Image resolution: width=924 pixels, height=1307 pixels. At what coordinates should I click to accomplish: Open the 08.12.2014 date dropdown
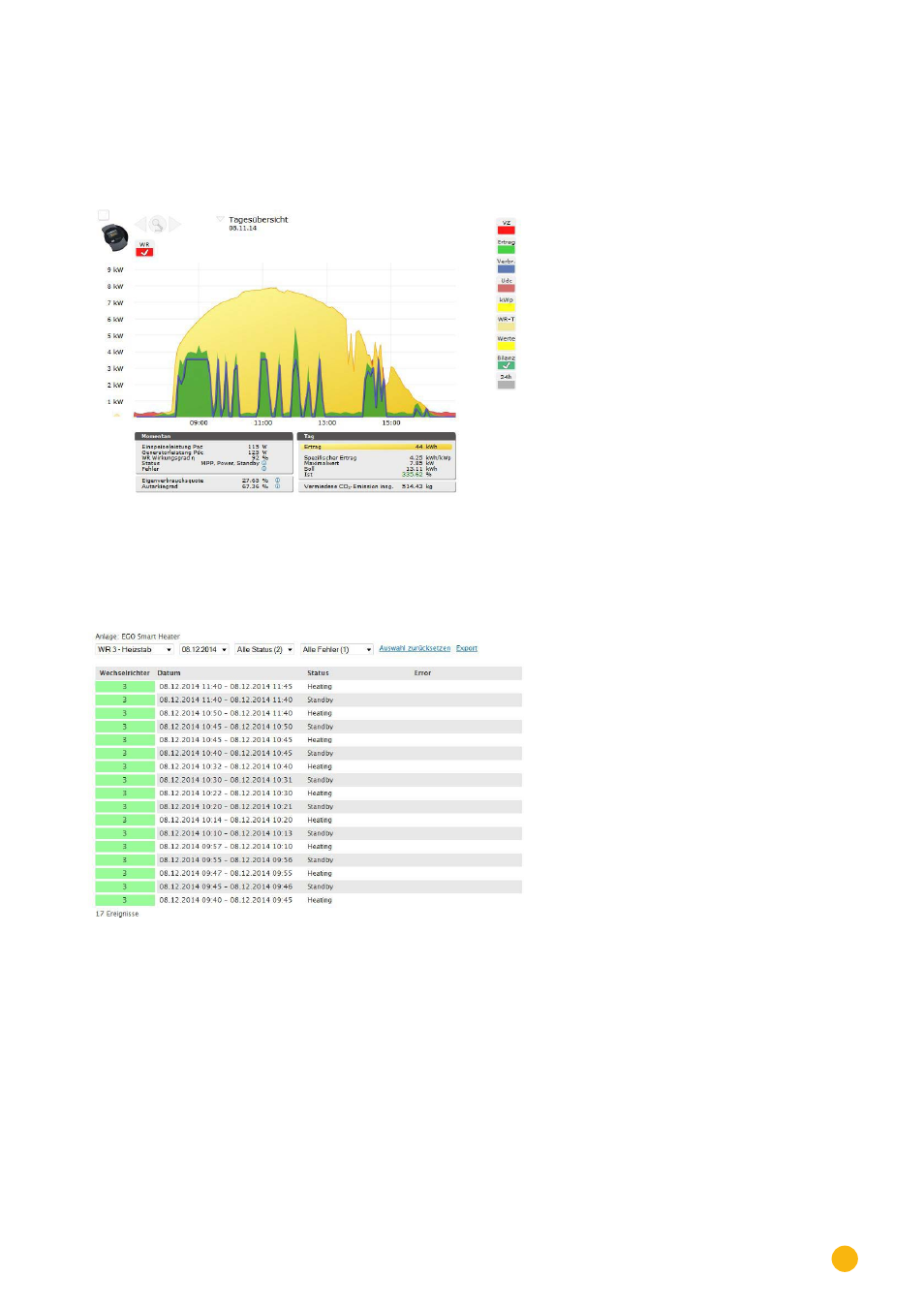[x=203, y=649]
